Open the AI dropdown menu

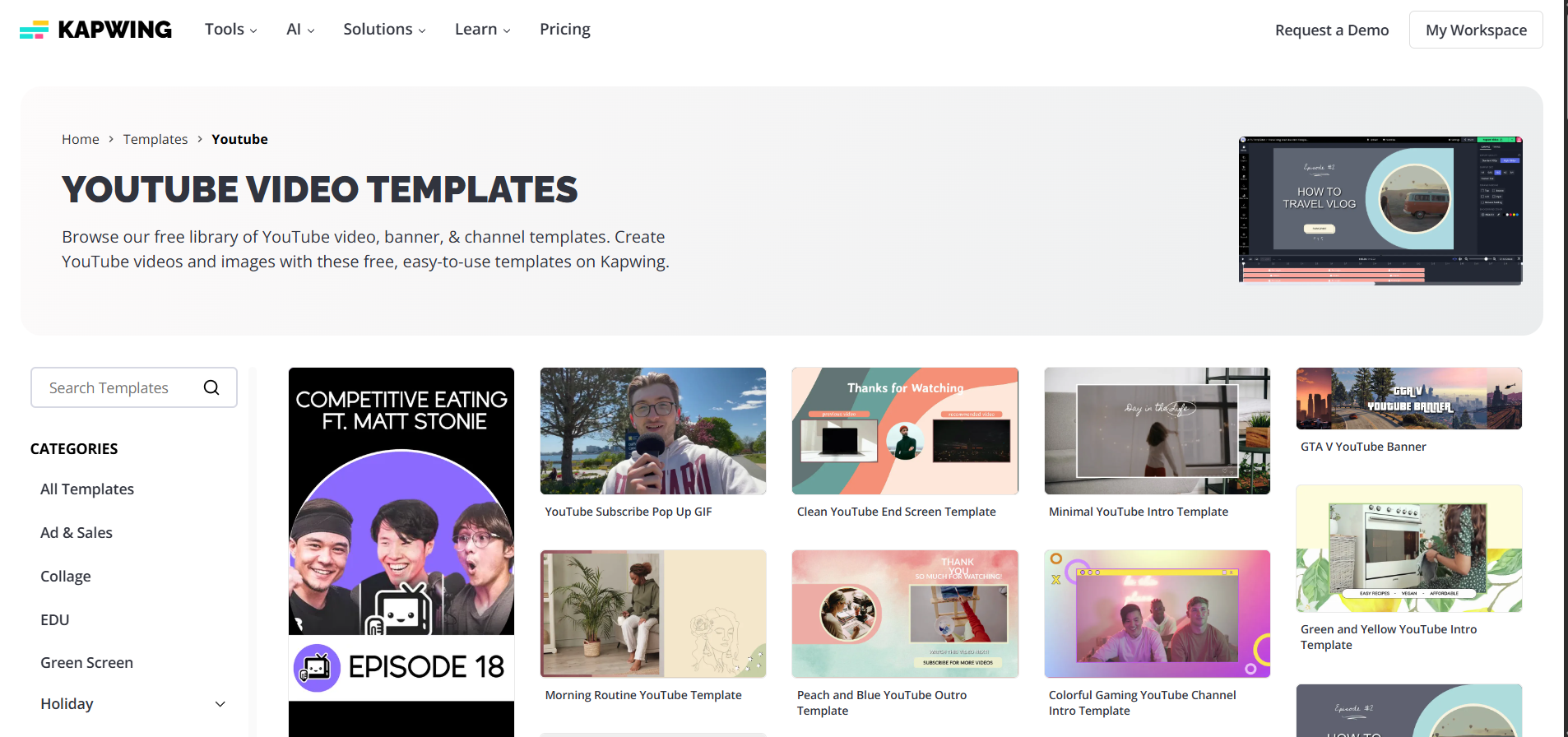(300, 30)
